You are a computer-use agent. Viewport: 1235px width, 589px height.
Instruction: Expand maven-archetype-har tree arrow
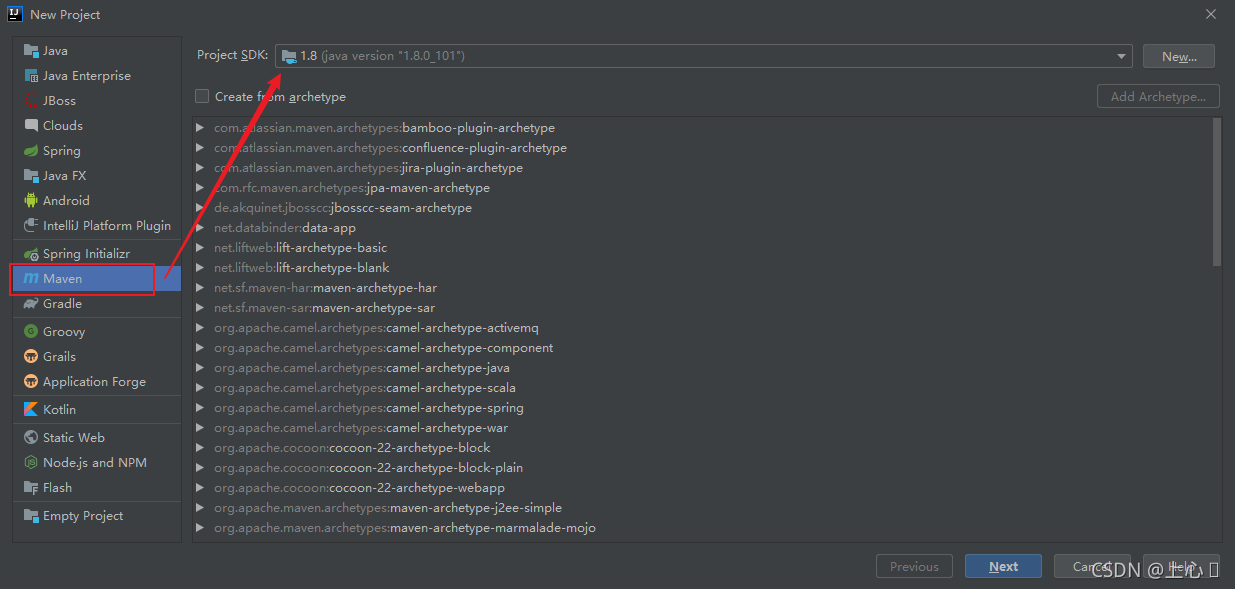pyautogui.click(x=201, y=287)
